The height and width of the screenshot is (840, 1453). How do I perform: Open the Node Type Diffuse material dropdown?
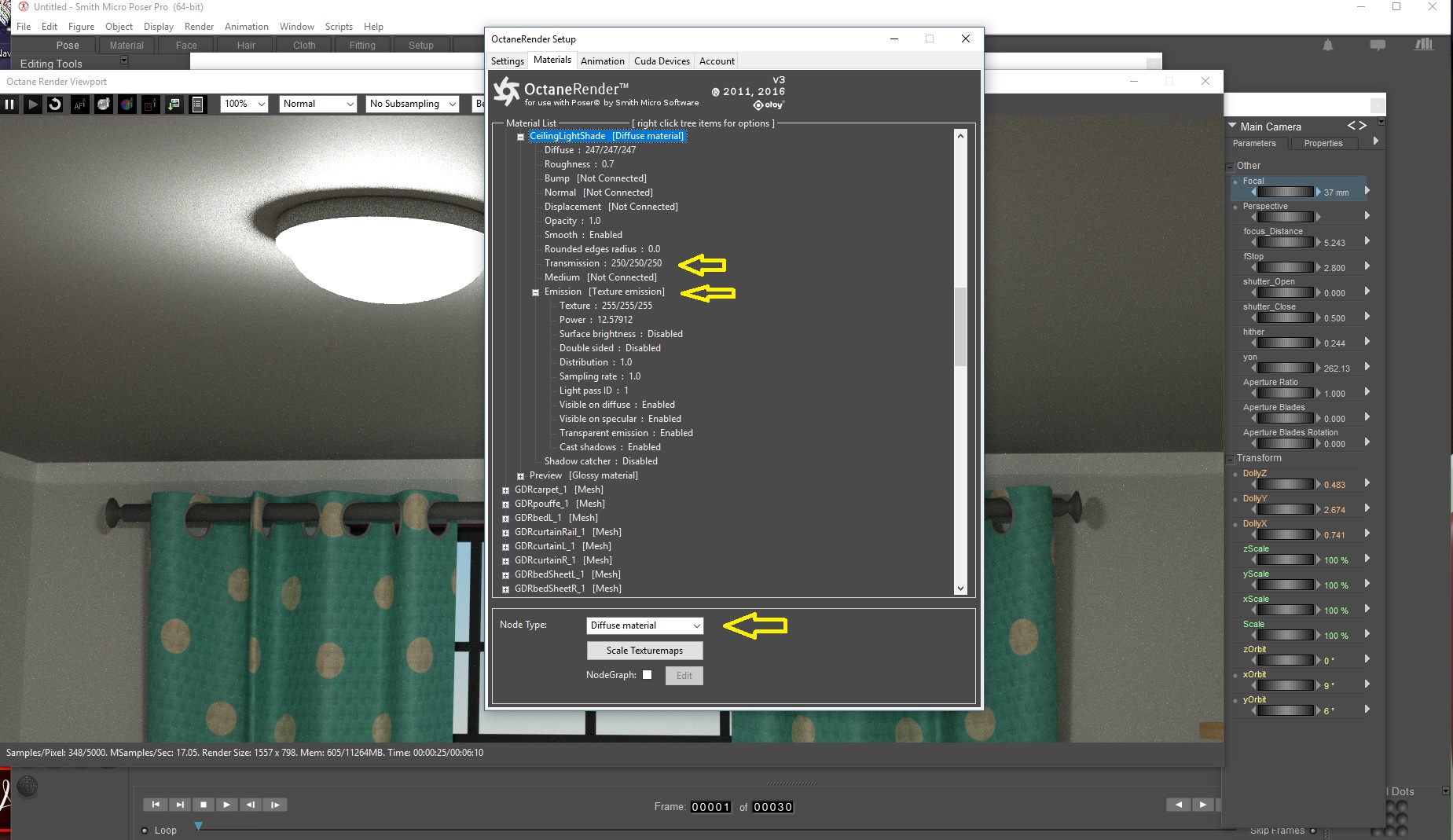(x=645, y=625)
